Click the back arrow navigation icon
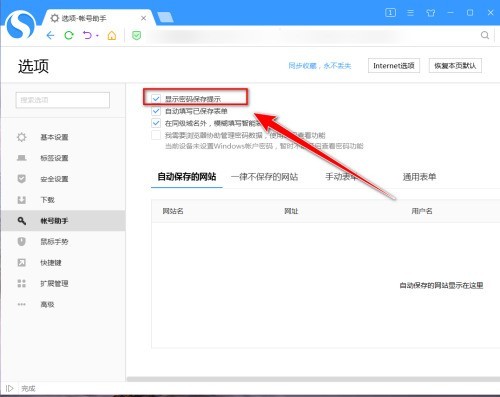Viewport: 500px width, 397px height. tap(50, 35)
